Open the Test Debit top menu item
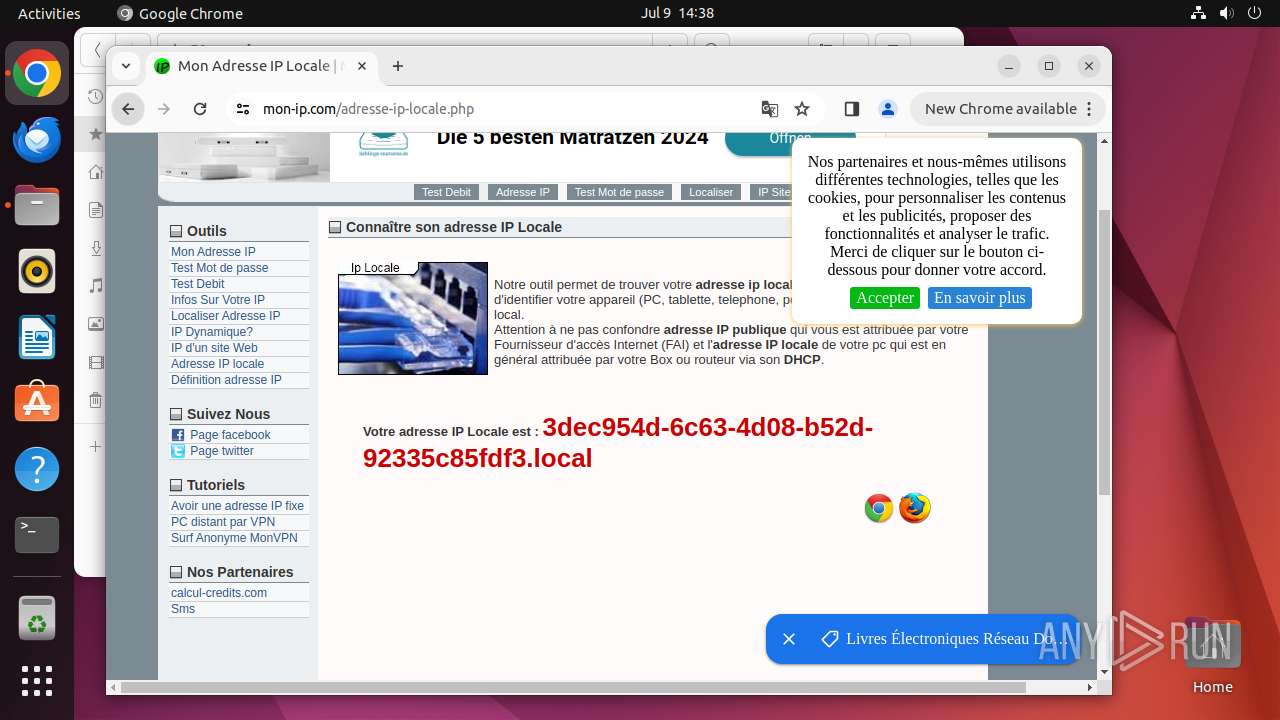This screenshot has width=1280, height=720. [x=446, y=192]
